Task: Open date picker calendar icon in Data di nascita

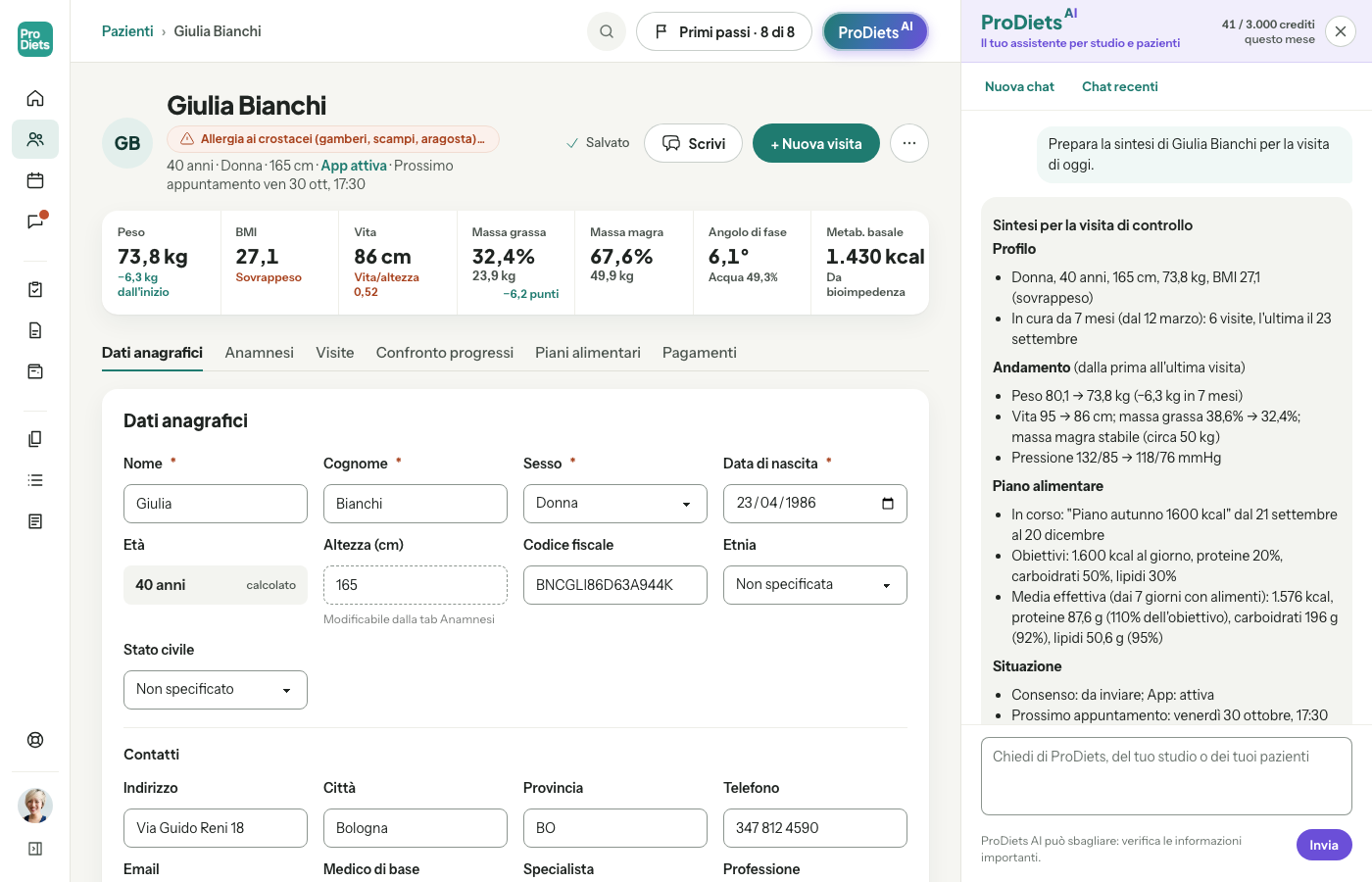Action: pos(888,504)
